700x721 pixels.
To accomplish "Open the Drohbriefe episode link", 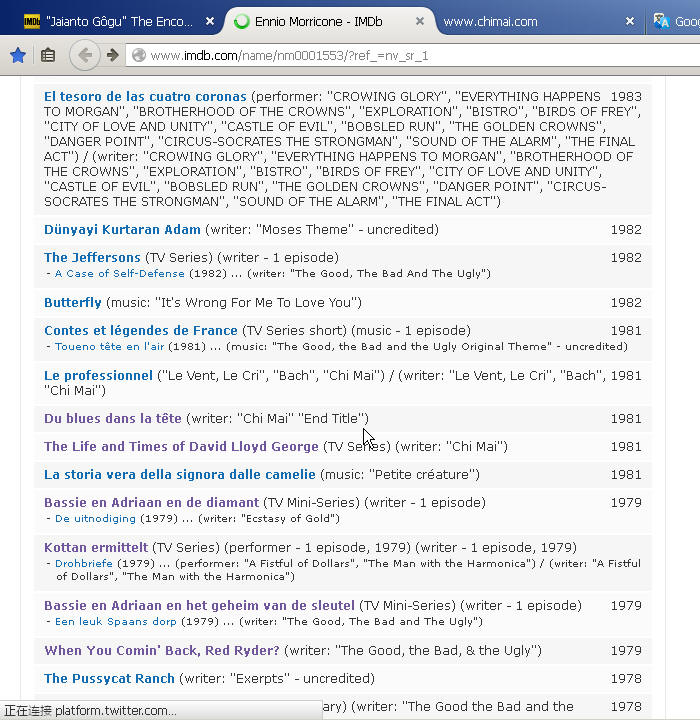I will click(84, 564).
